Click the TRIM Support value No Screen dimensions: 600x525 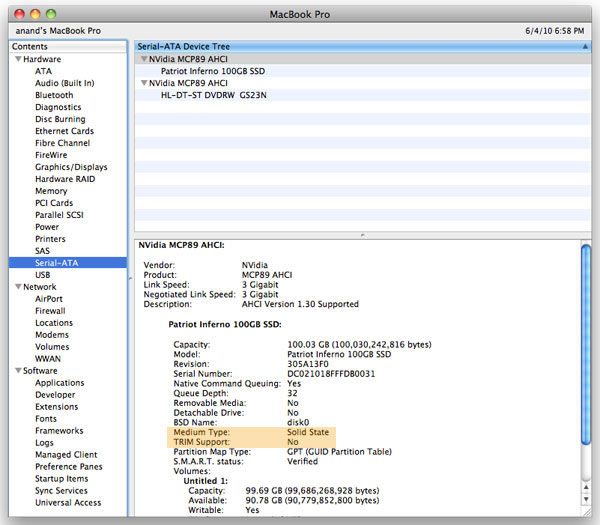coord(293,442)
